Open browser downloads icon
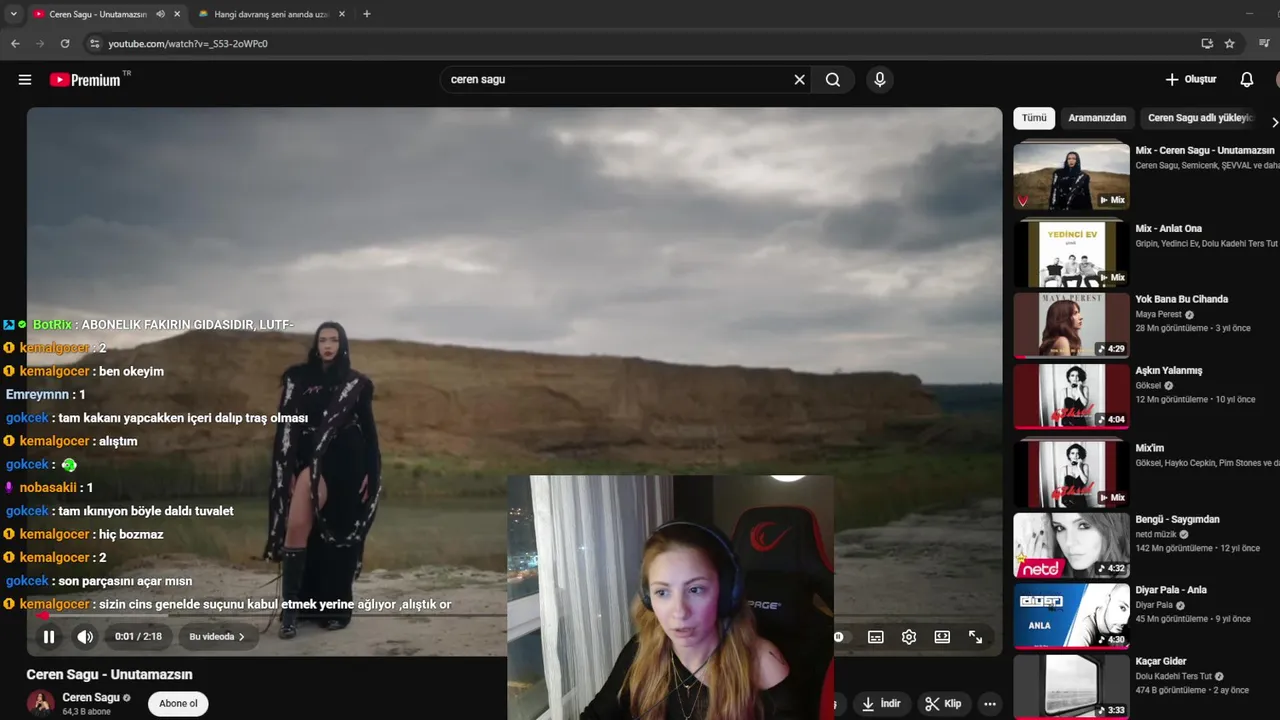 click(1265, 44)
